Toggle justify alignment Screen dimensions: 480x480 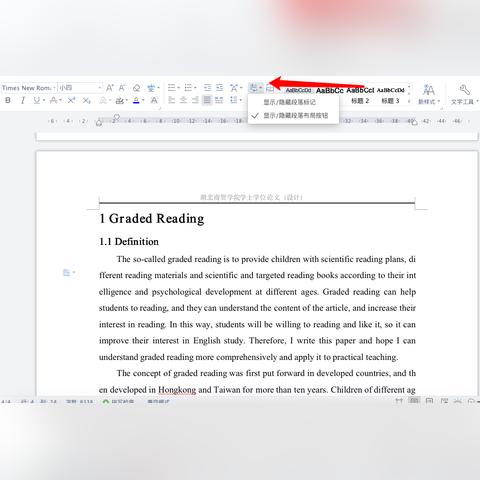coord(207,100)
